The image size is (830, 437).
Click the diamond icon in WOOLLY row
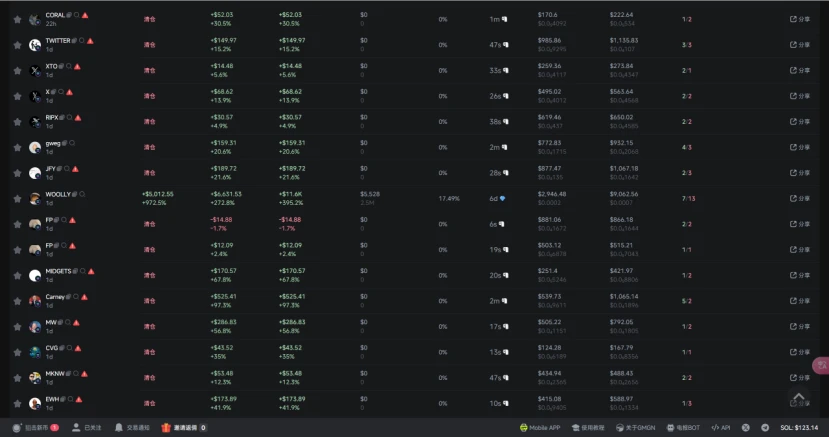[x=503, y=198]
